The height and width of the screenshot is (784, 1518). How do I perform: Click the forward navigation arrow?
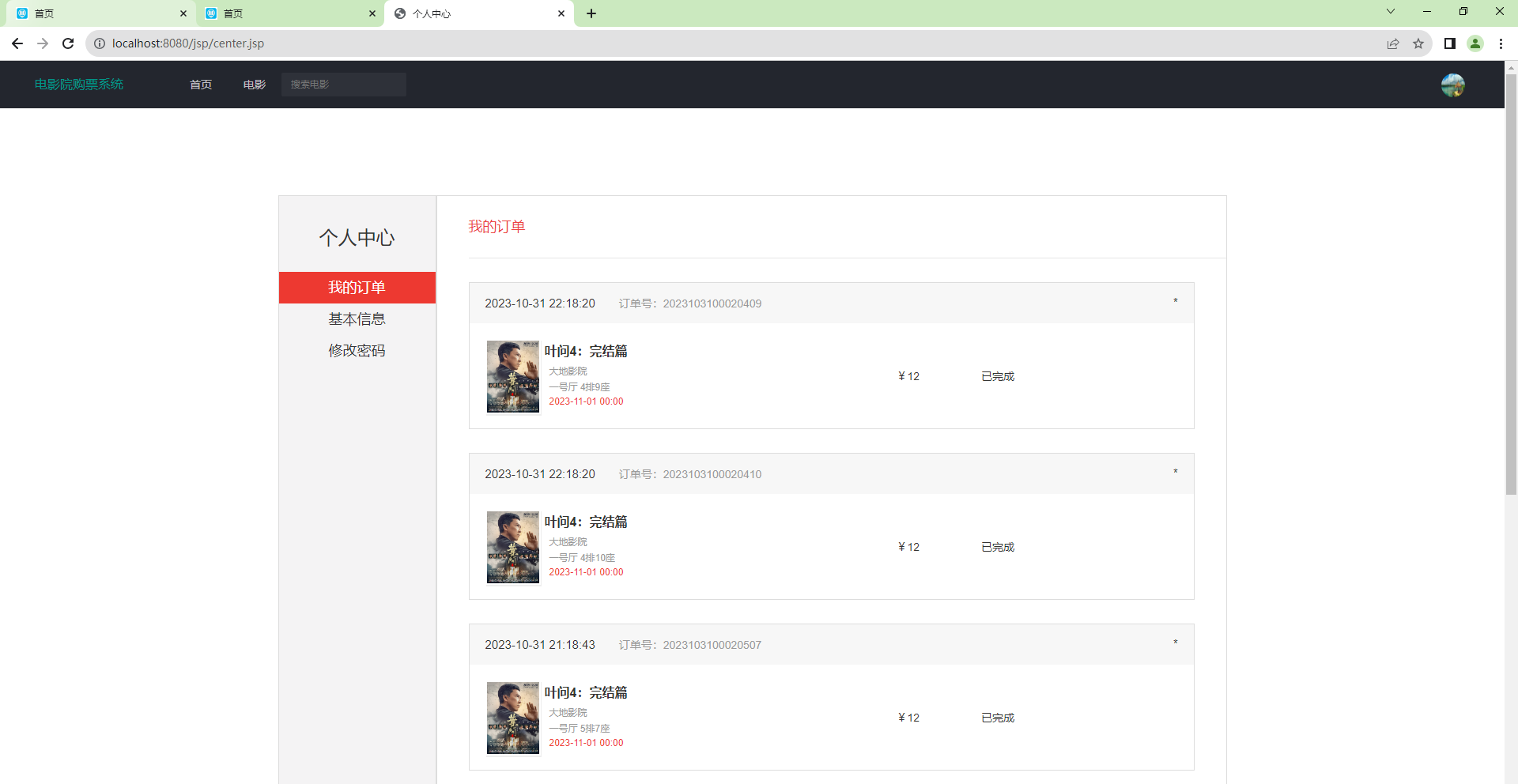43,43
